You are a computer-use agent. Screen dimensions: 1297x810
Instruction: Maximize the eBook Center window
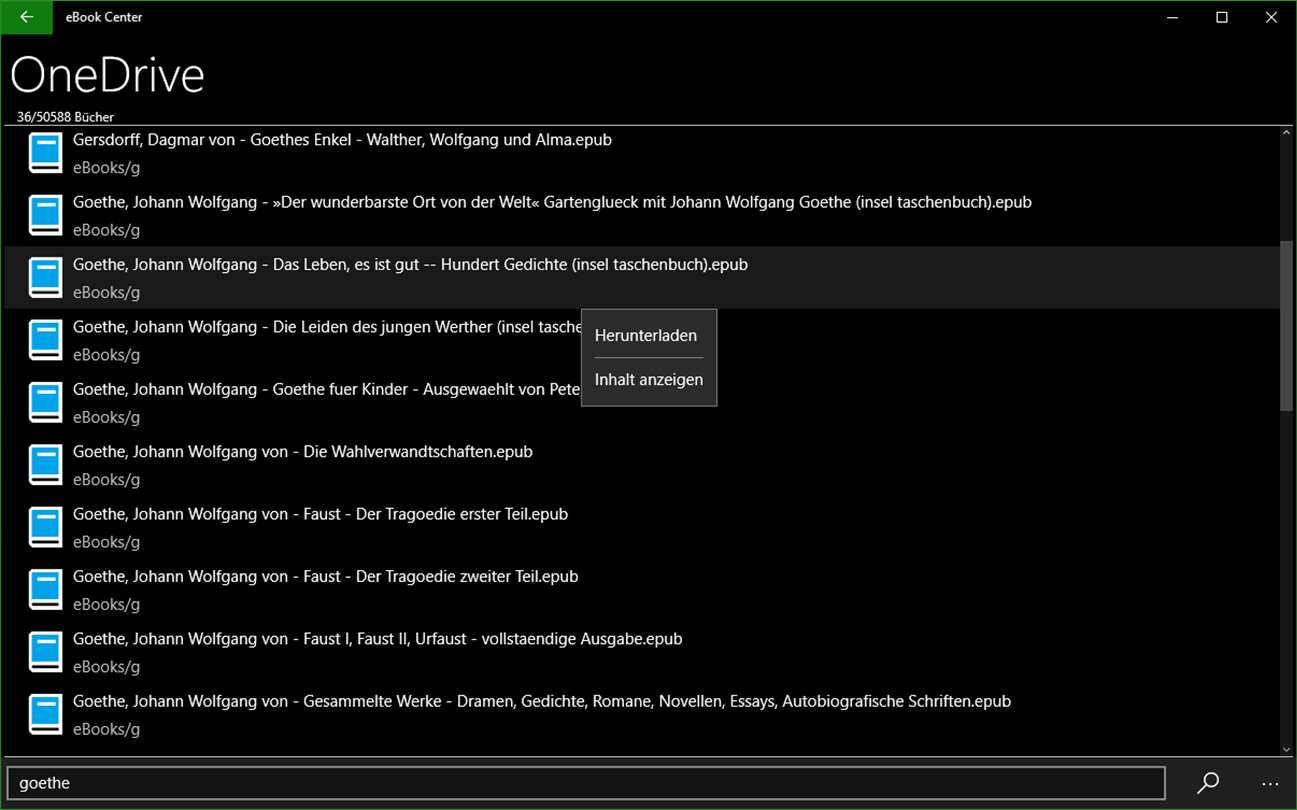1221,17
